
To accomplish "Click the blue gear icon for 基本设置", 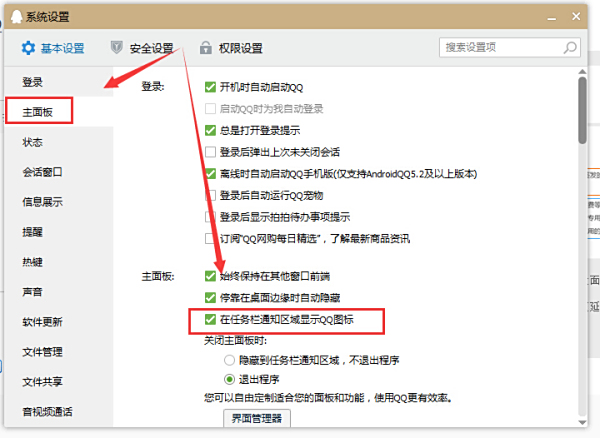I will pyautogui.click(x=28, y=48).
